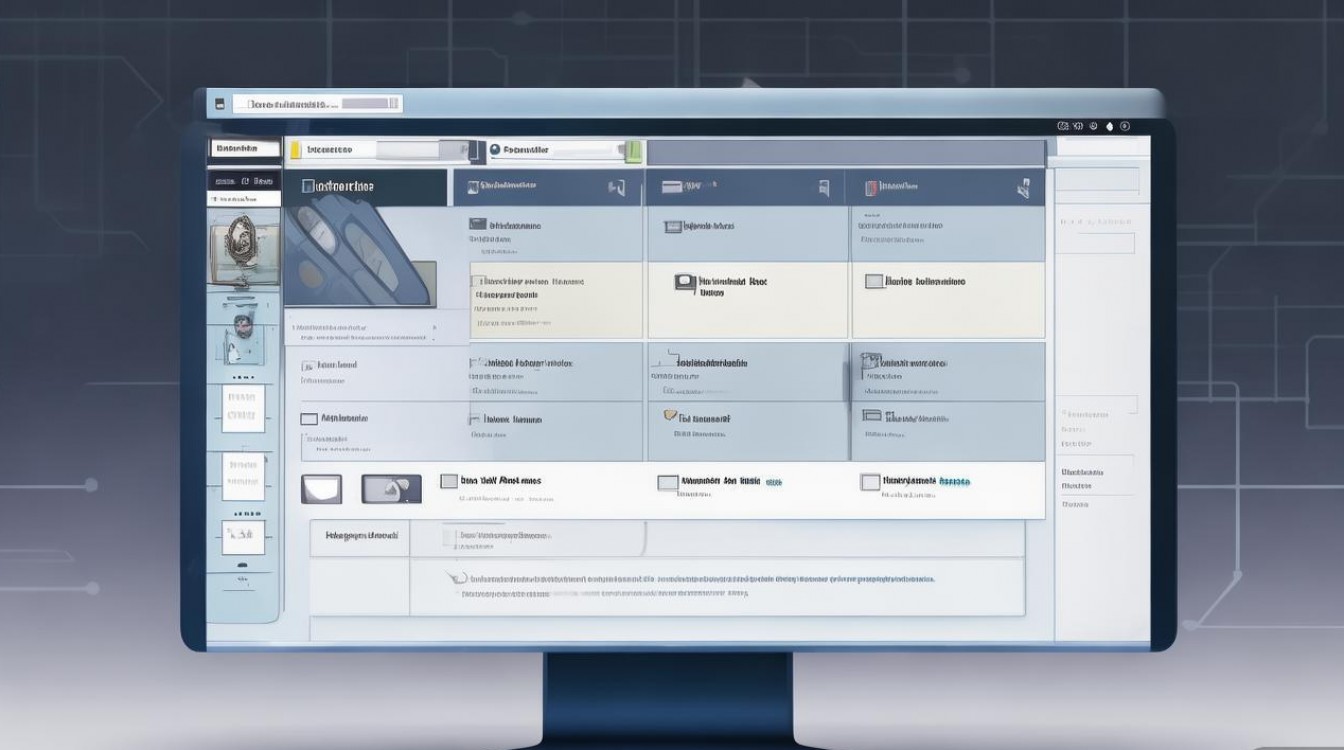Image resolution: width=1344 pixels, height=750 pixels.
Task: Click the white button above the left sidebar
Action: (x=244, y=148)
